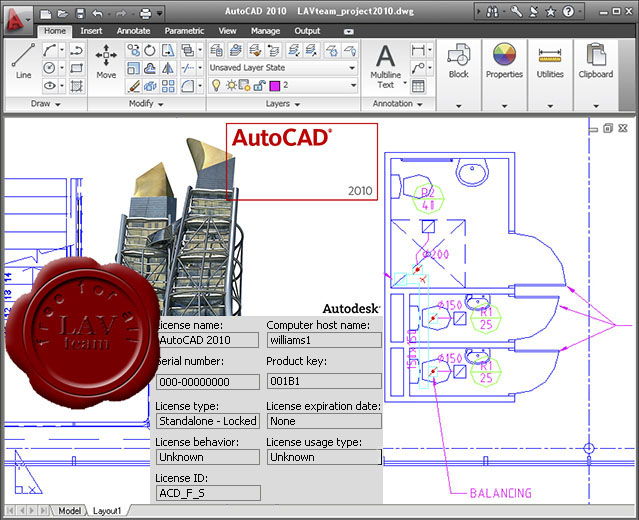Open the Home ribbon tab
639x520 pixels.
55,31
